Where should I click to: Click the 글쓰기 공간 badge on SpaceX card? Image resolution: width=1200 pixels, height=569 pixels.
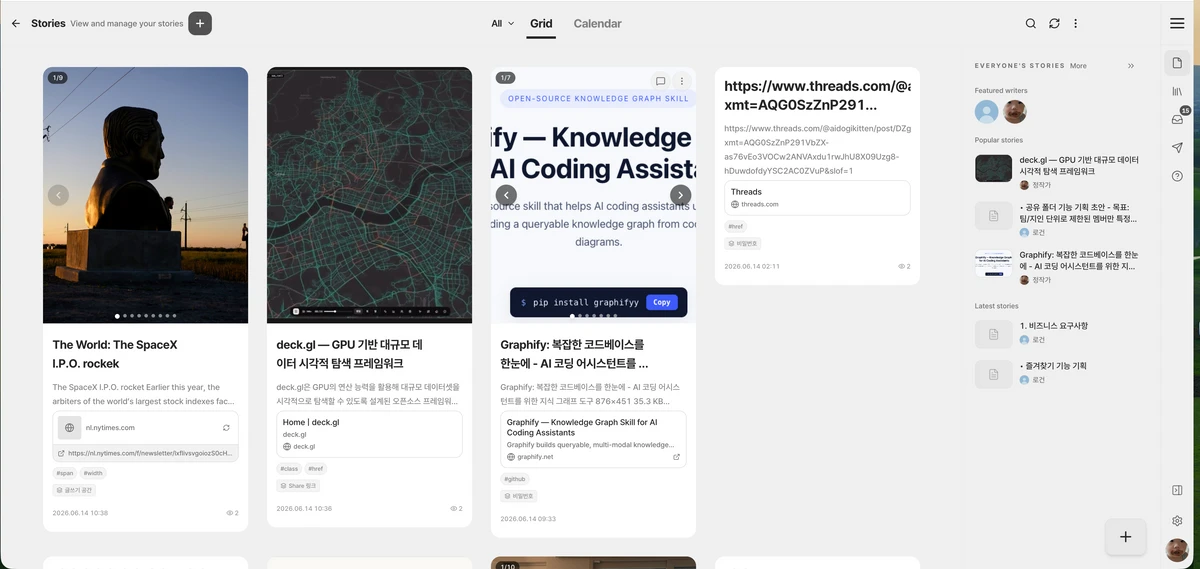click(74, 490)
